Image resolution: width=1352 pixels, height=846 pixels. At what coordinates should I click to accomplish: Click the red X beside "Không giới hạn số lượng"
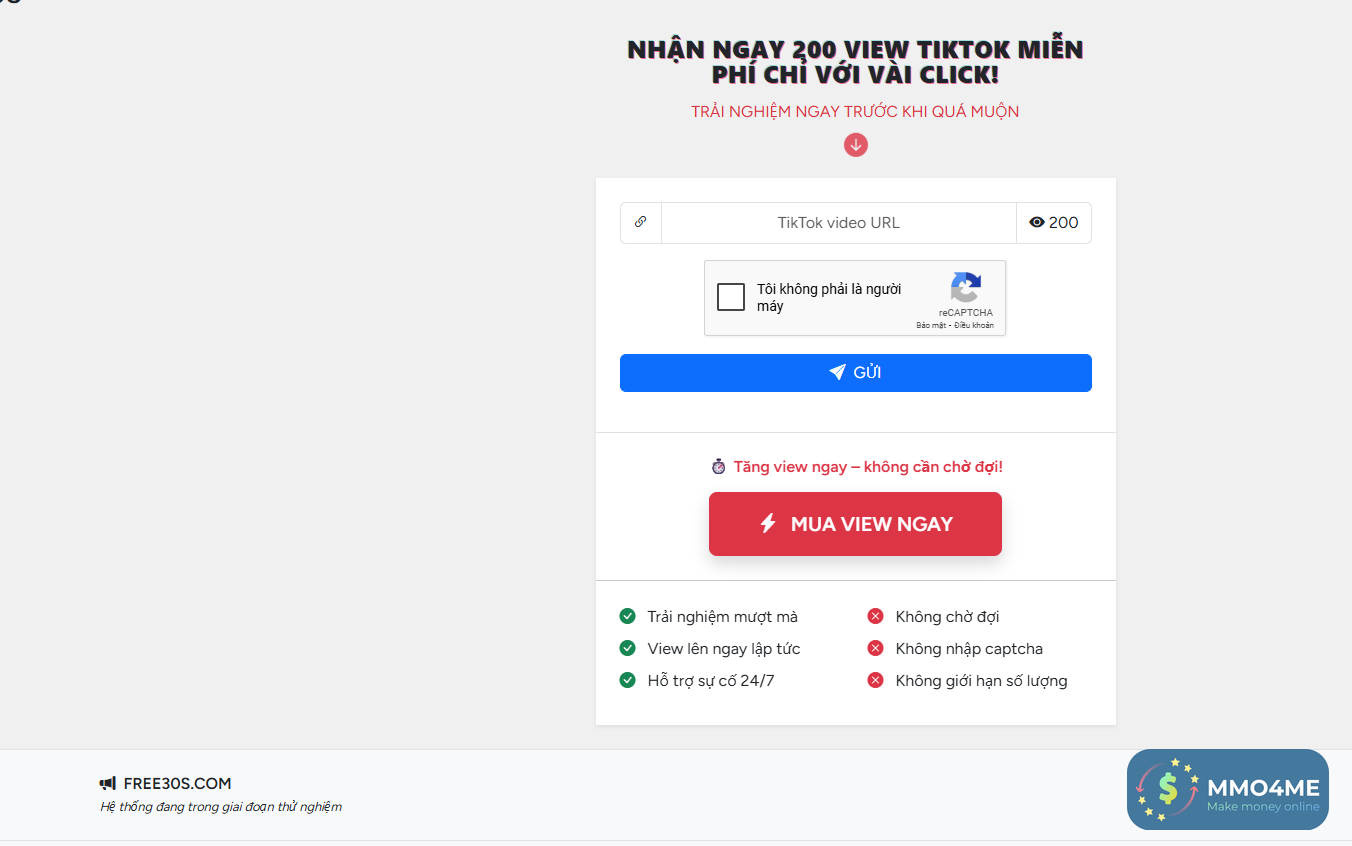(x=876, y=680)
